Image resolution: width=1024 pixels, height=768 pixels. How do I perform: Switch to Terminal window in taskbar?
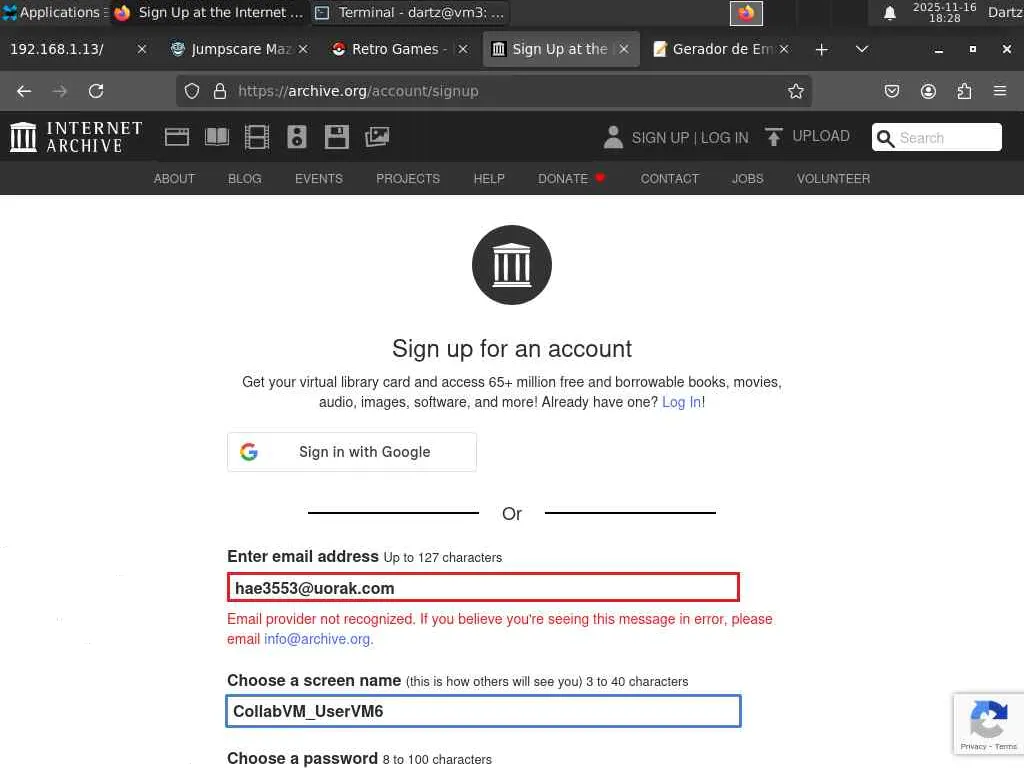pyautogui.click(x=410, y=12)
